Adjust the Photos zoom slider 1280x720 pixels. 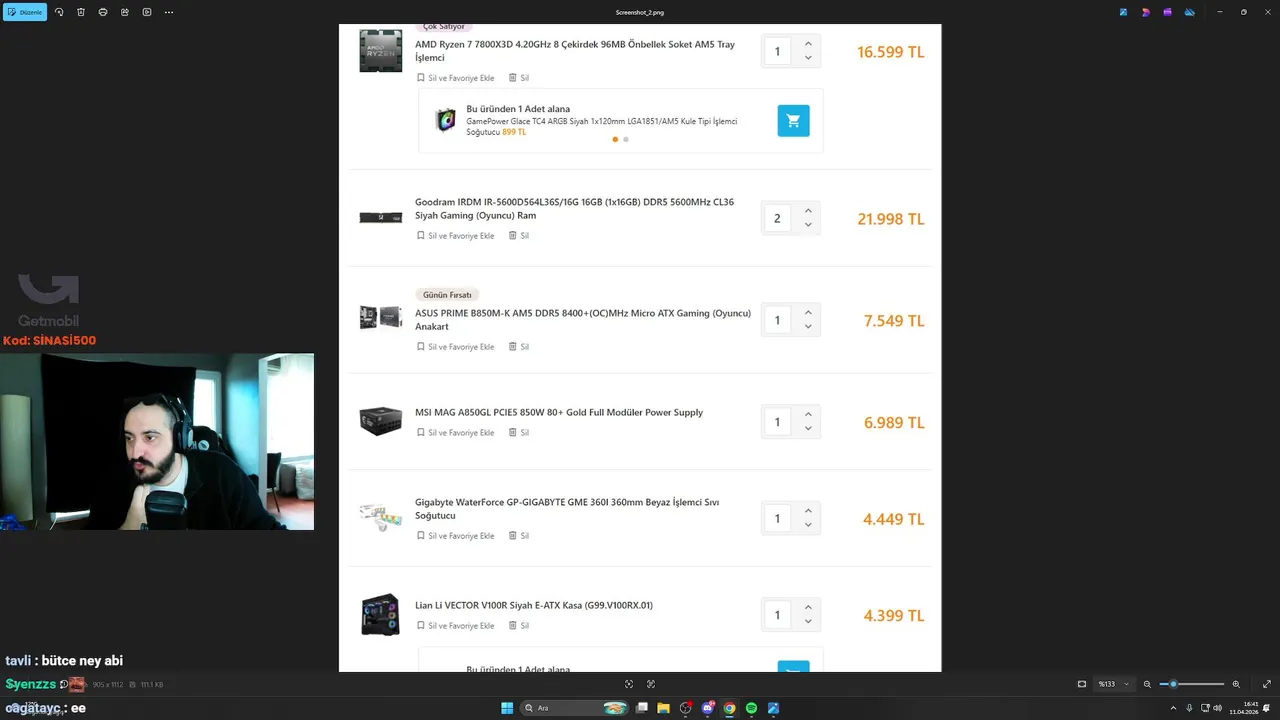(x=1192, y=684)
